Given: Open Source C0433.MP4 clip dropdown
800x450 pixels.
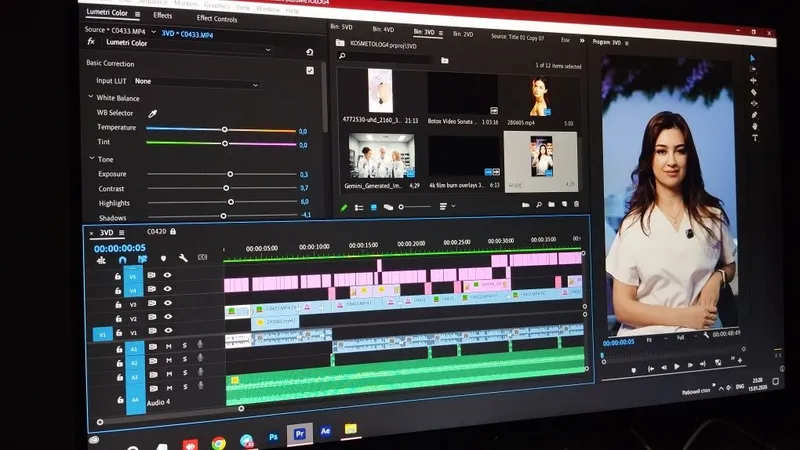Looking at the screenshot, I should click(153, 32).
